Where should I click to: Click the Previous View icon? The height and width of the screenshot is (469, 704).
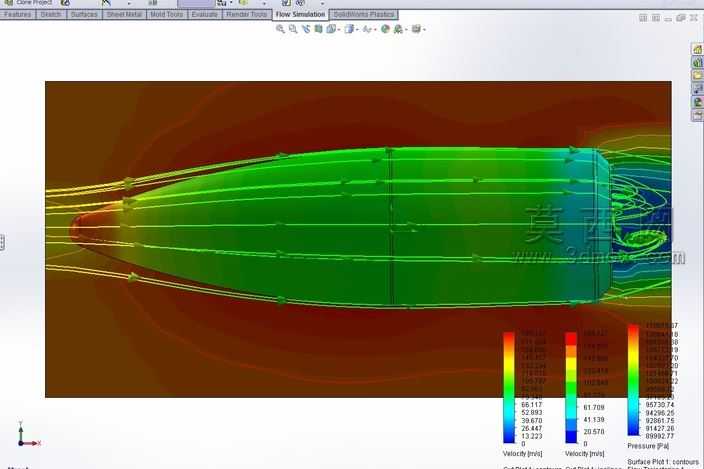pyautogui.click(x=306, y=29)
